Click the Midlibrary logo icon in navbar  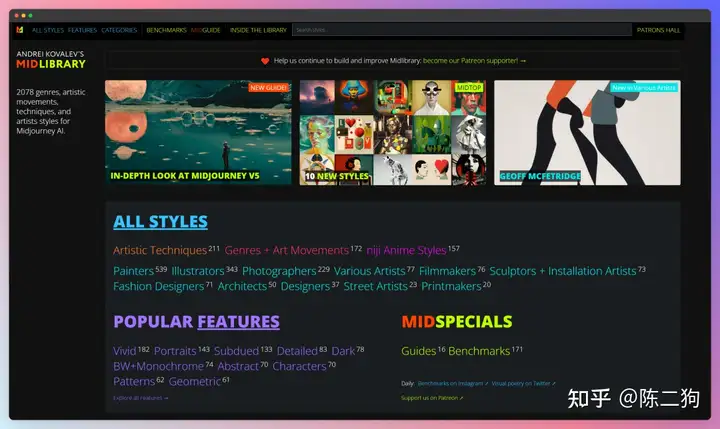point(20,30)
